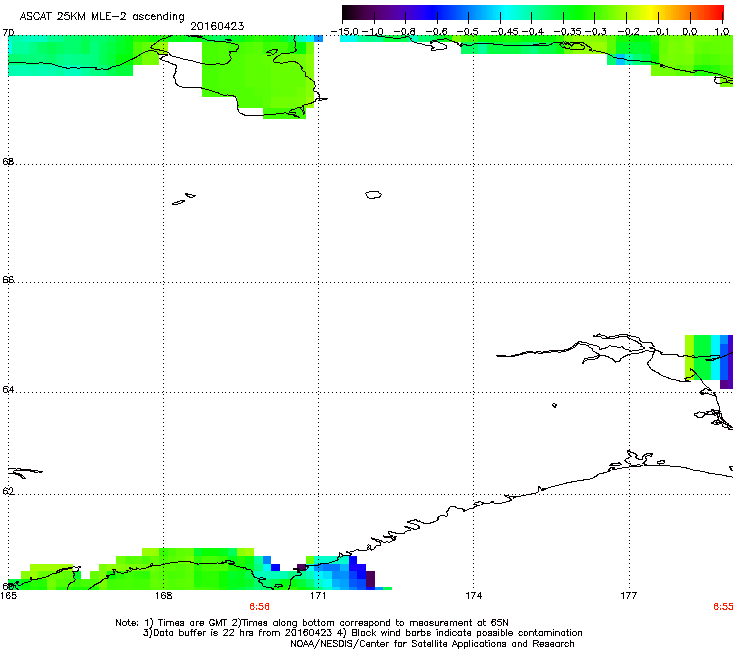The height and width of the screenshot is (650, 740).
Task: Click the red time stamp '6:56'
Action: [x=260, y=607]
